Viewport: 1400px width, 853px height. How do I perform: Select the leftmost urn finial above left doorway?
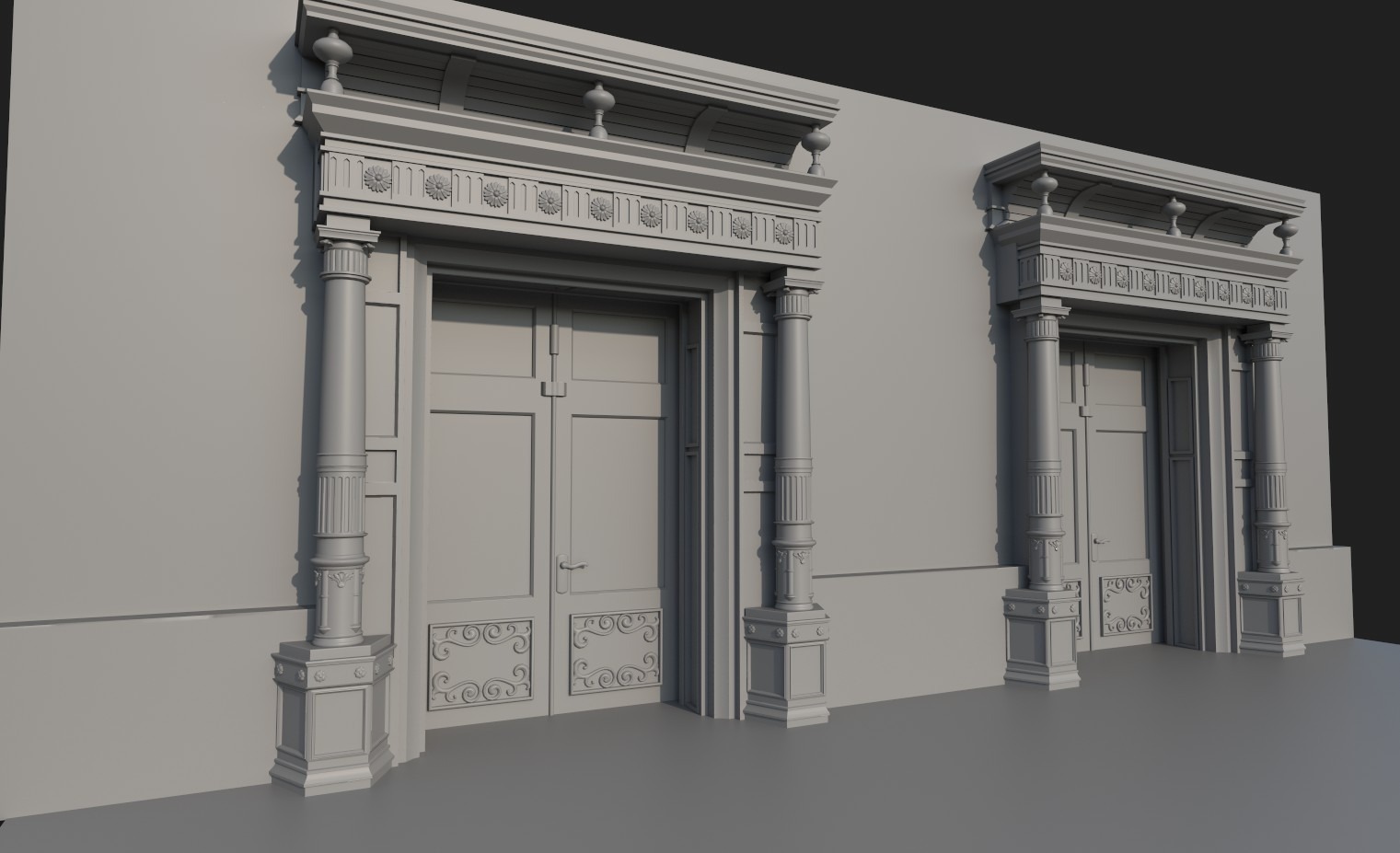330,60
